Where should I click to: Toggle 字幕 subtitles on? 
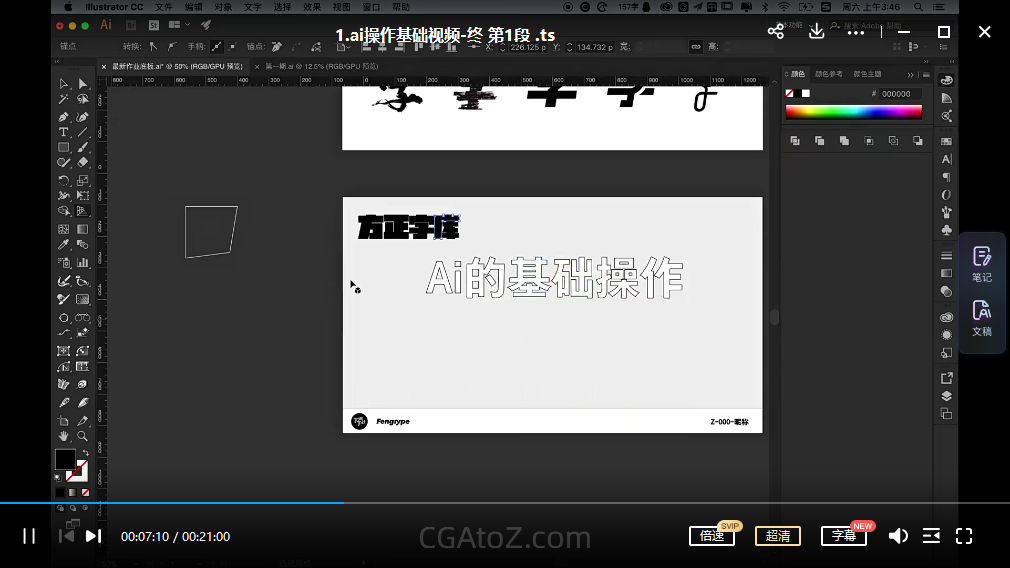(843, 536)
